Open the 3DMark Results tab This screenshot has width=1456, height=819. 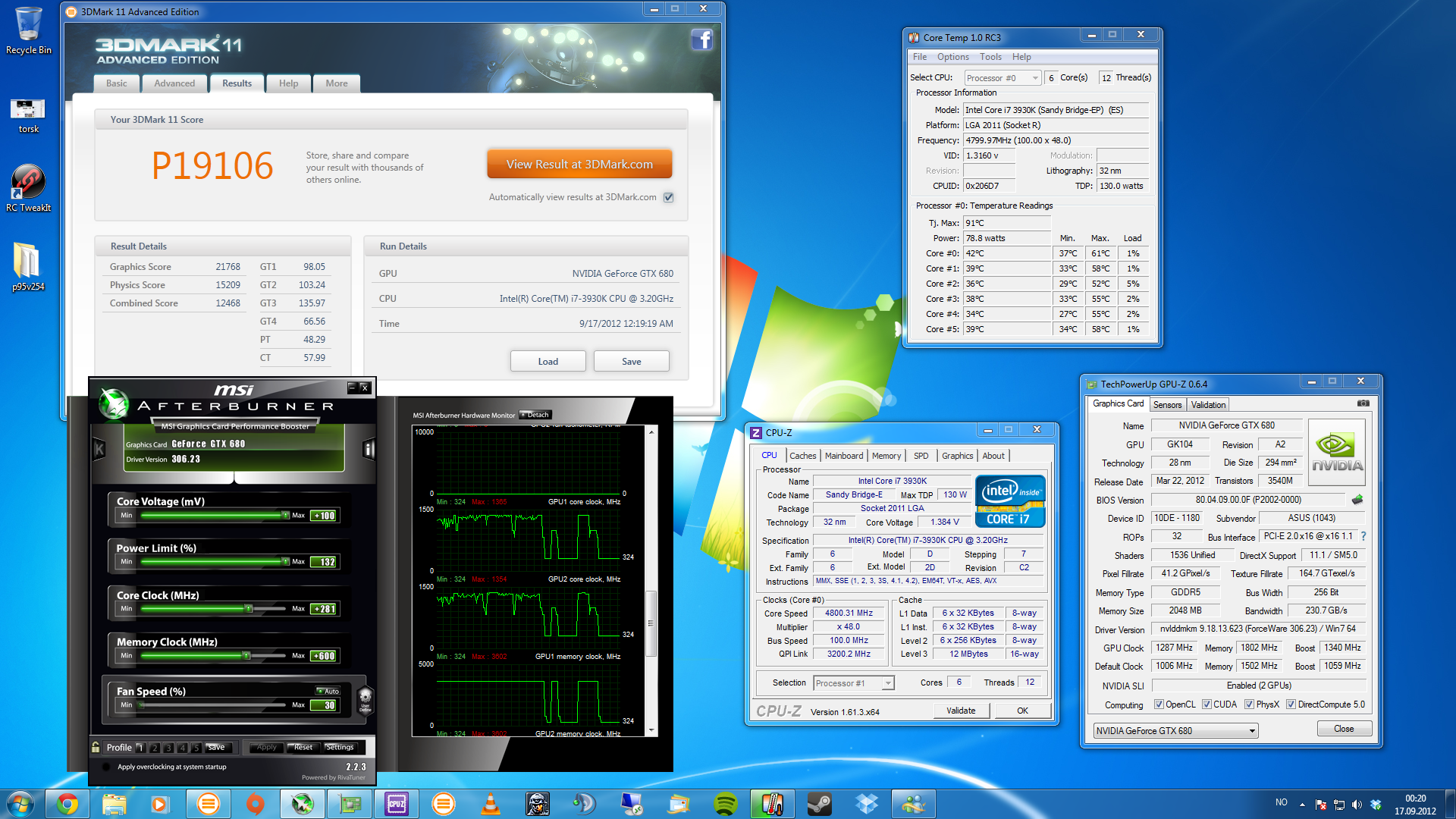pos(237,83)
